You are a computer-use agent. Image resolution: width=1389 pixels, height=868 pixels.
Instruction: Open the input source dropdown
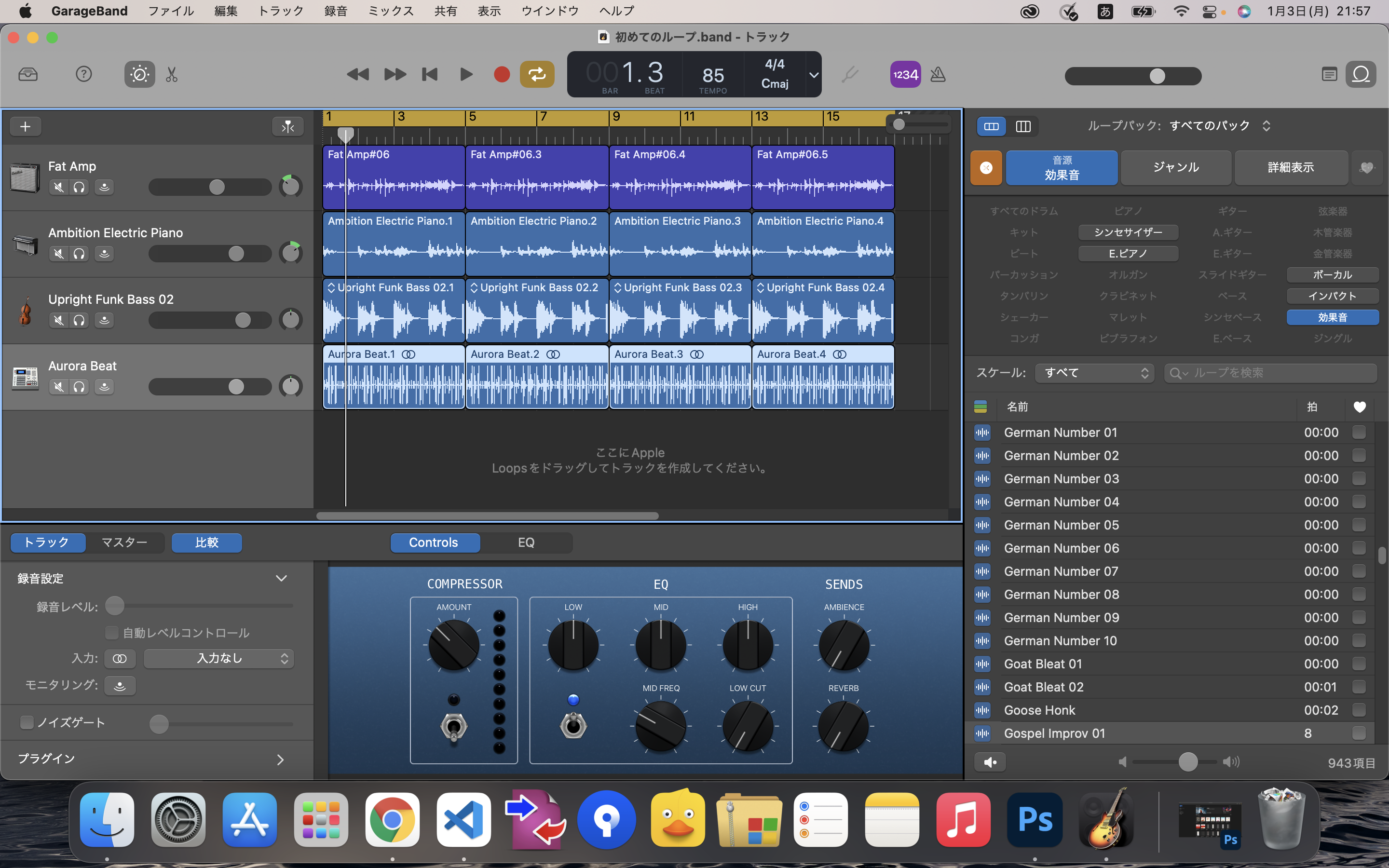click(x=219, y=658)
